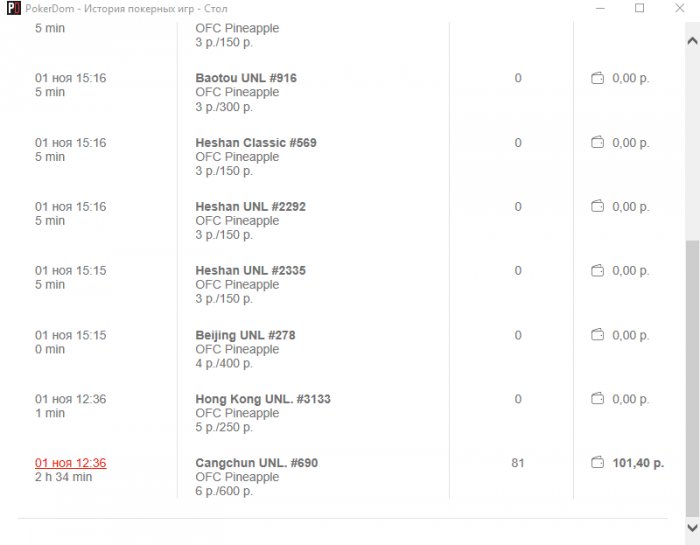Screen dimensions: 700x545
Task: Click wallet icon beside 101,40 p. amount
Action: (x=598, y=463)
